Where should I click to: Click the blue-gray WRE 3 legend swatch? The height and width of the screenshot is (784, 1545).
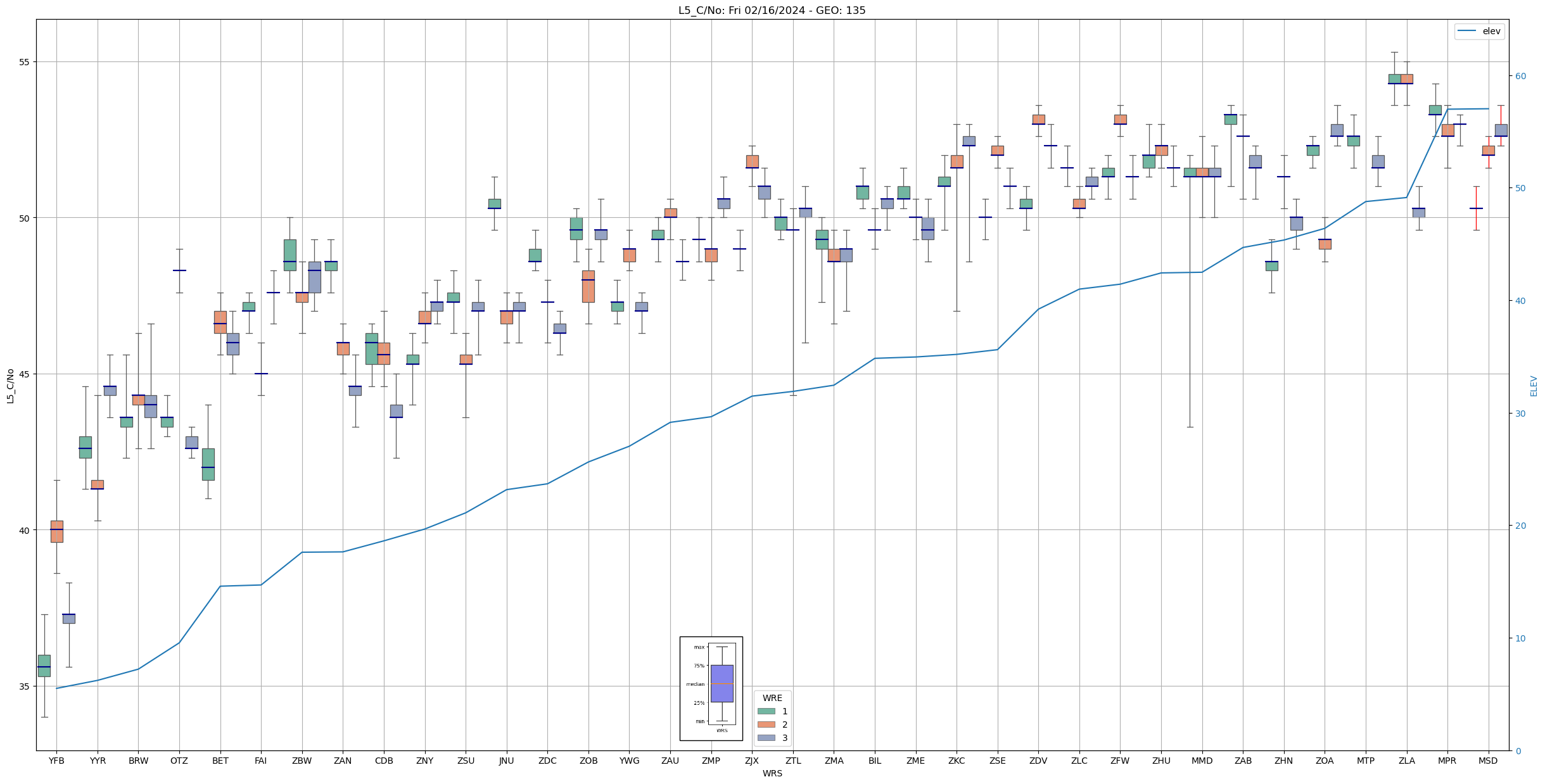pyautogui.click(x=766, y=738)
